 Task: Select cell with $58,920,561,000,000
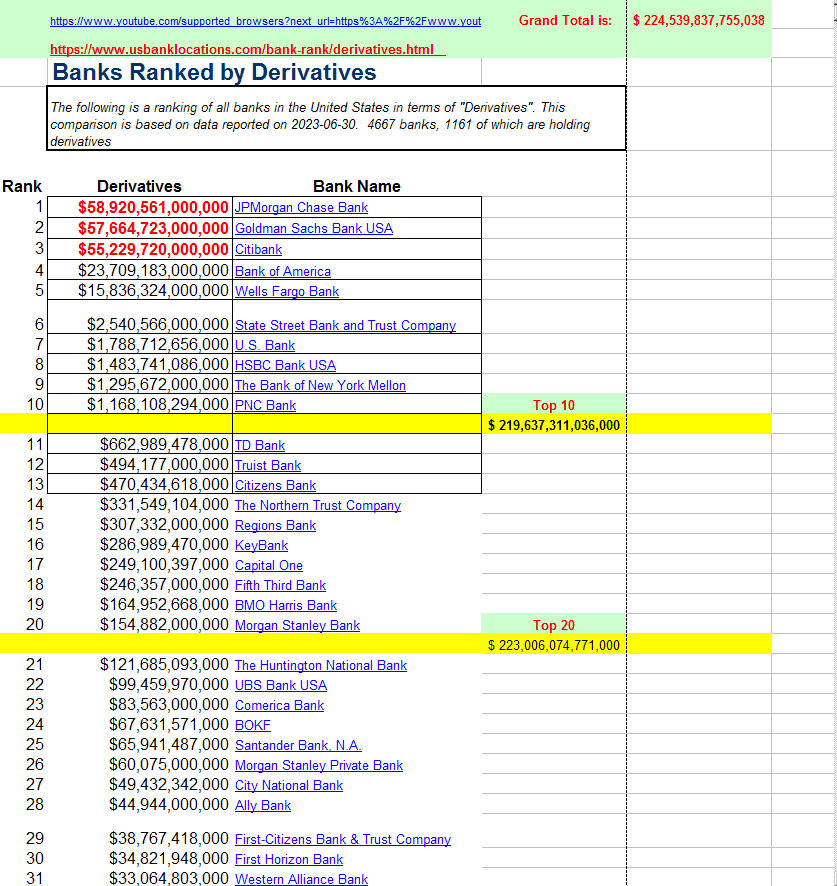[x=140, y=207]
